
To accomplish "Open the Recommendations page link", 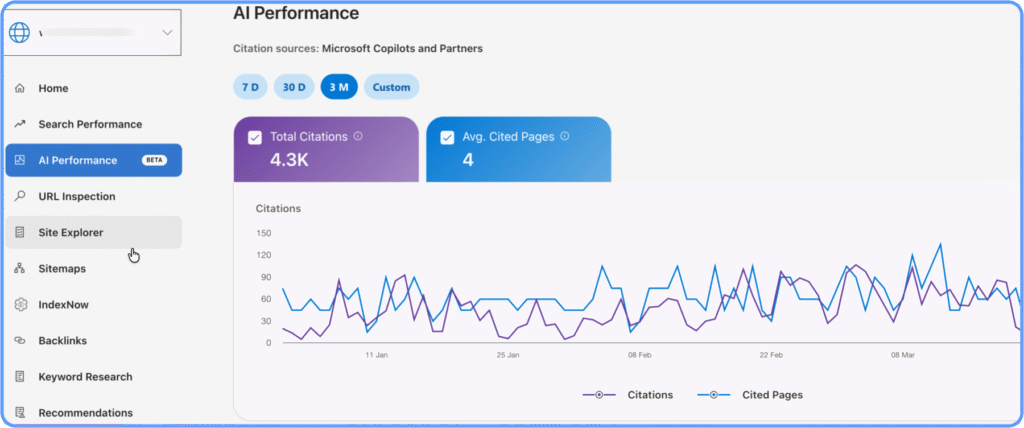I will tap(85, 412).
